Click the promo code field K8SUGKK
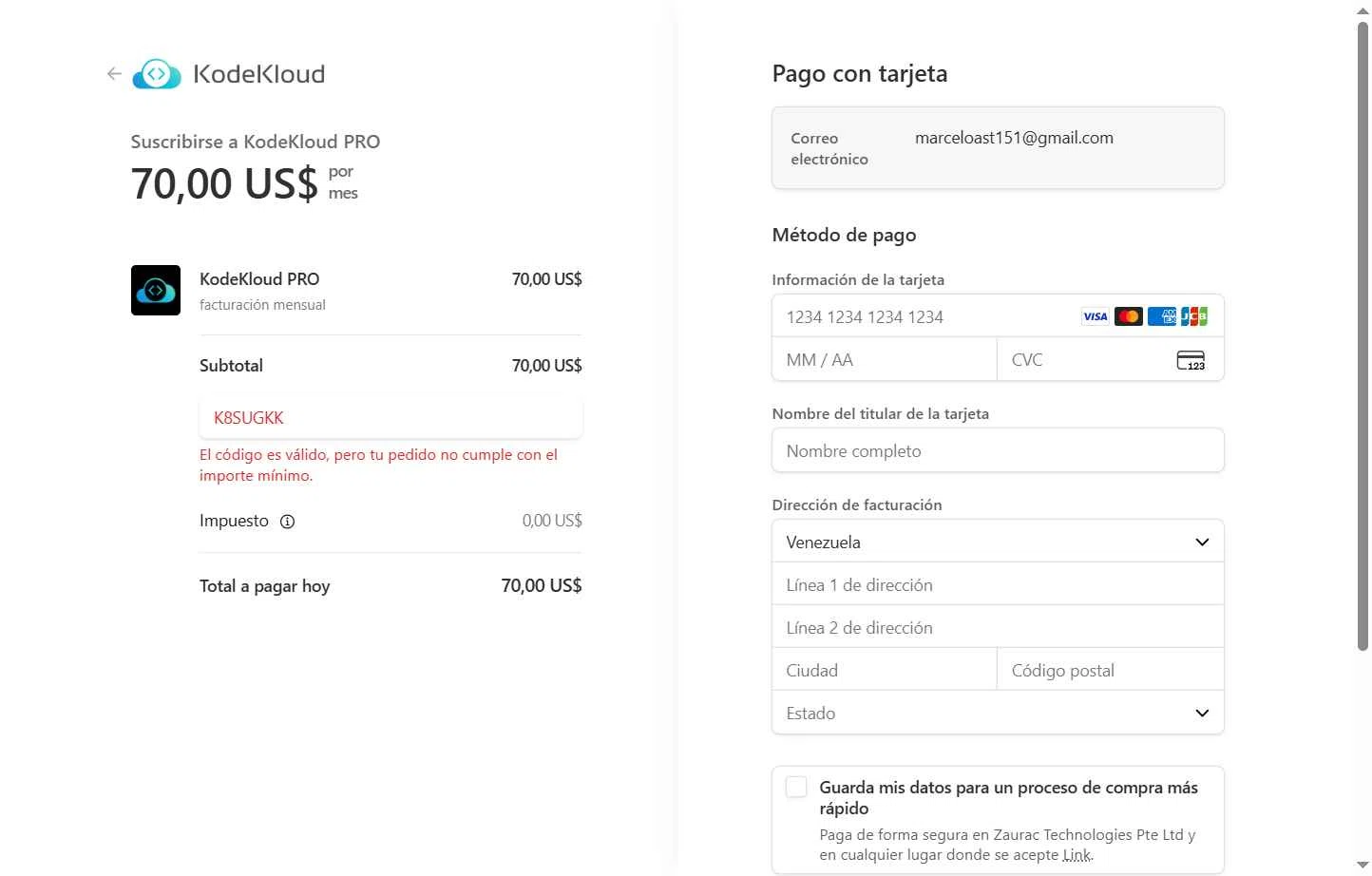Image resolution: width=1372 pixels, height=876 pixels. tap(390, 418)
